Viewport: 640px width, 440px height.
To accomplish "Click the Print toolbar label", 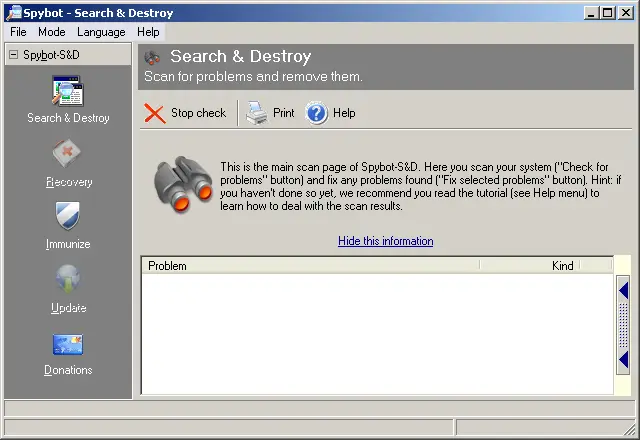I will (284, 113).
